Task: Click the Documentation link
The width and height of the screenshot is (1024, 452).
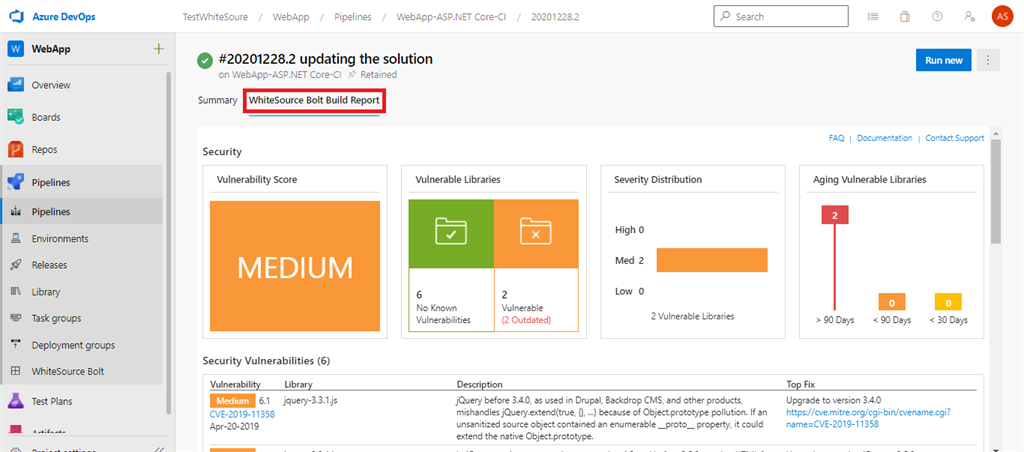Action: coord(884,138)
